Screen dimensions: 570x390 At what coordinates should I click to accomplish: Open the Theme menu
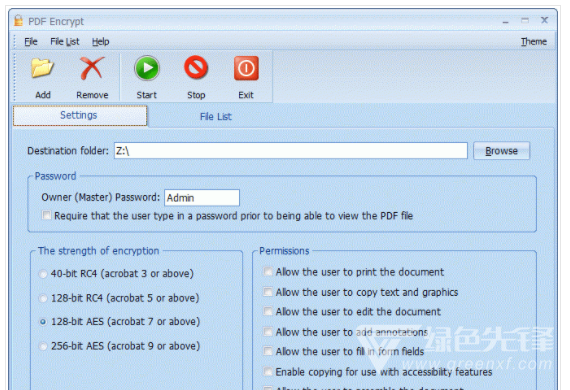click(534, 41)
